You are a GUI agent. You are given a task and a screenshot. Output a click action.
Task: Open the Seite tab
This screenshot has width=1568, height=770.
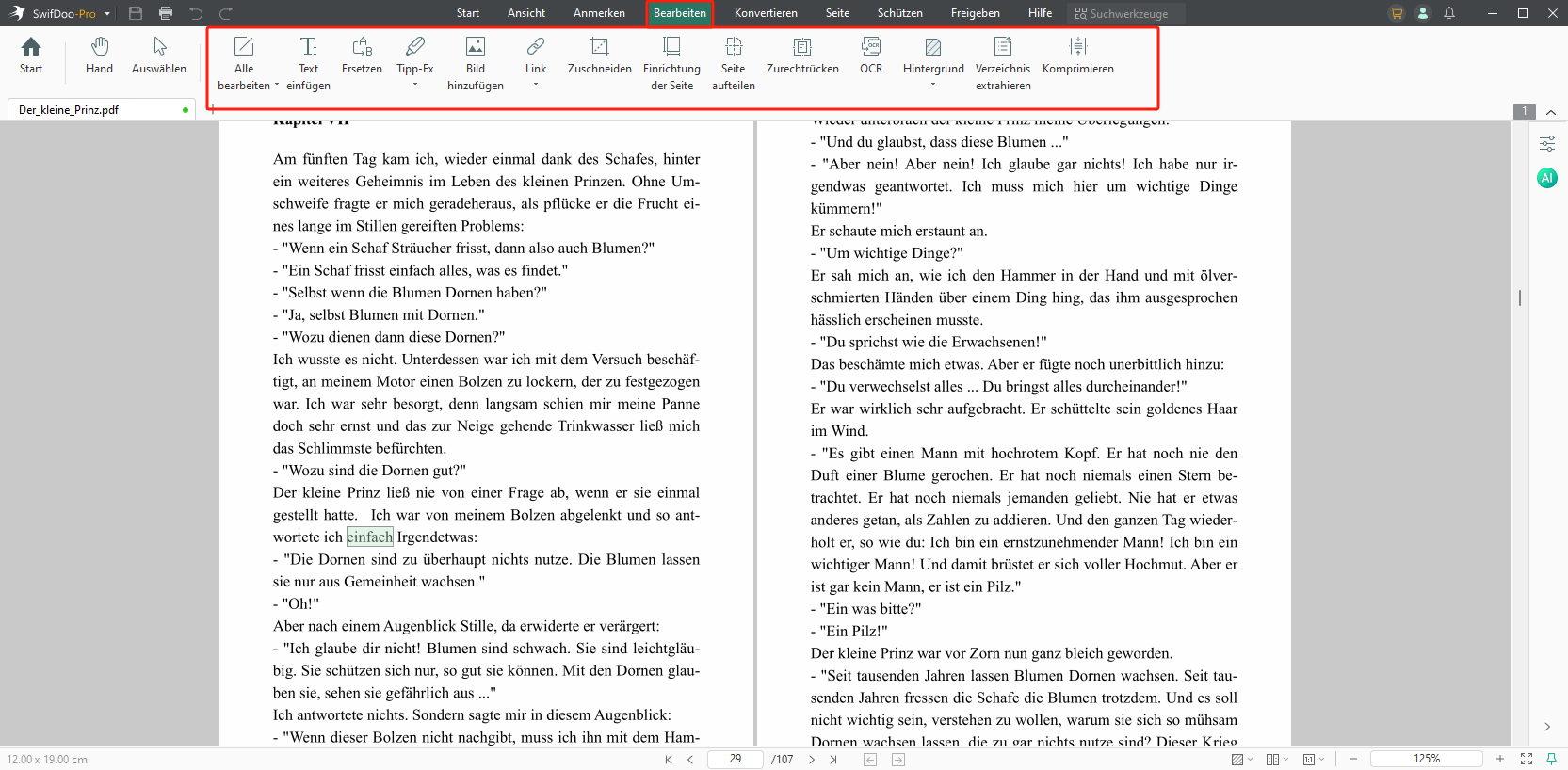(838, 13)
